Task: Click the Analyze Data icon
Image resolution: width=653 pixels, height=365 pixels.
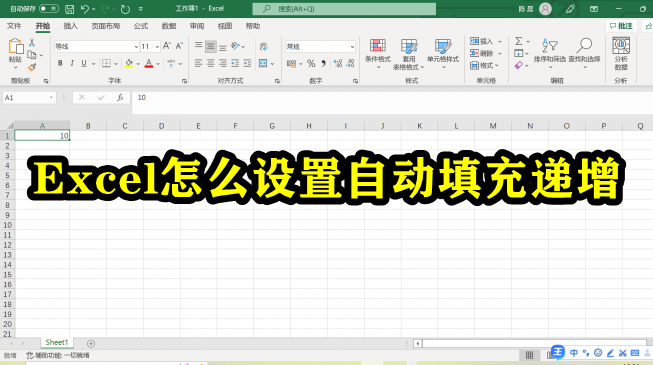Action: [x=621, y=45]
